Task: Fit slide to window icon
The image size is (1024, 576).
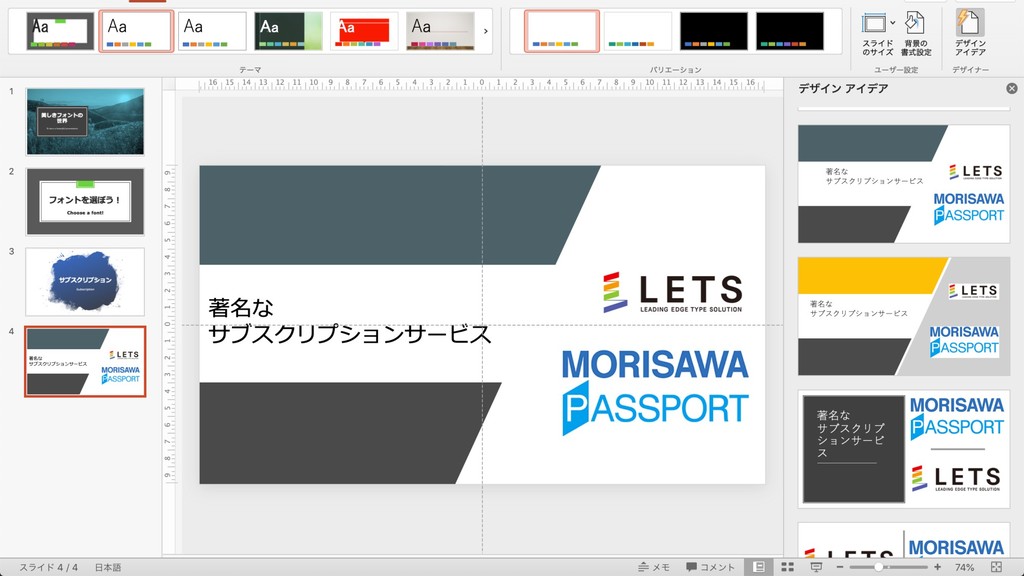Action: pos(996,567)
